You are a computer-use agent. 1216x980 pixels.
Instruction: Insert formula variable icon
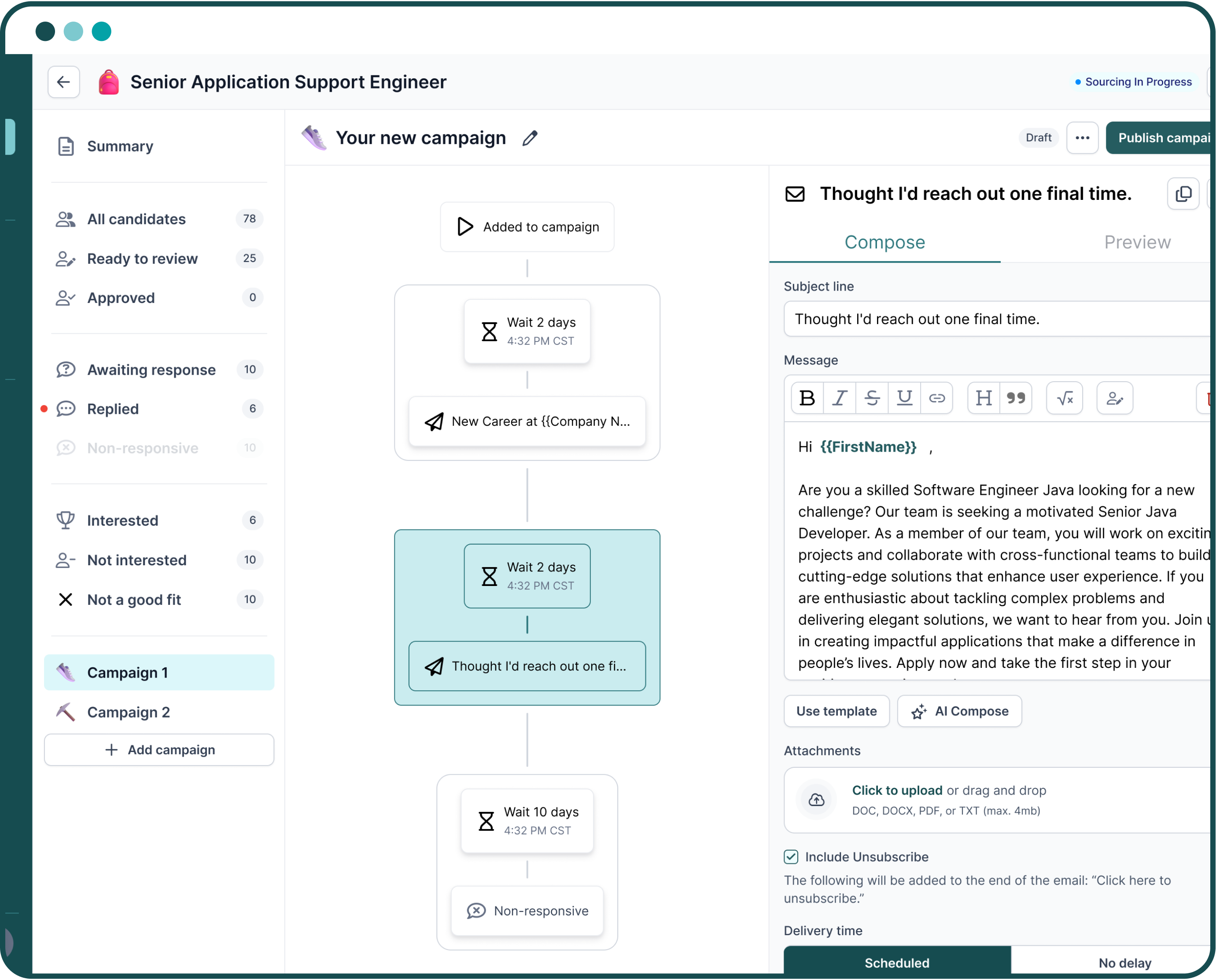1064,398
